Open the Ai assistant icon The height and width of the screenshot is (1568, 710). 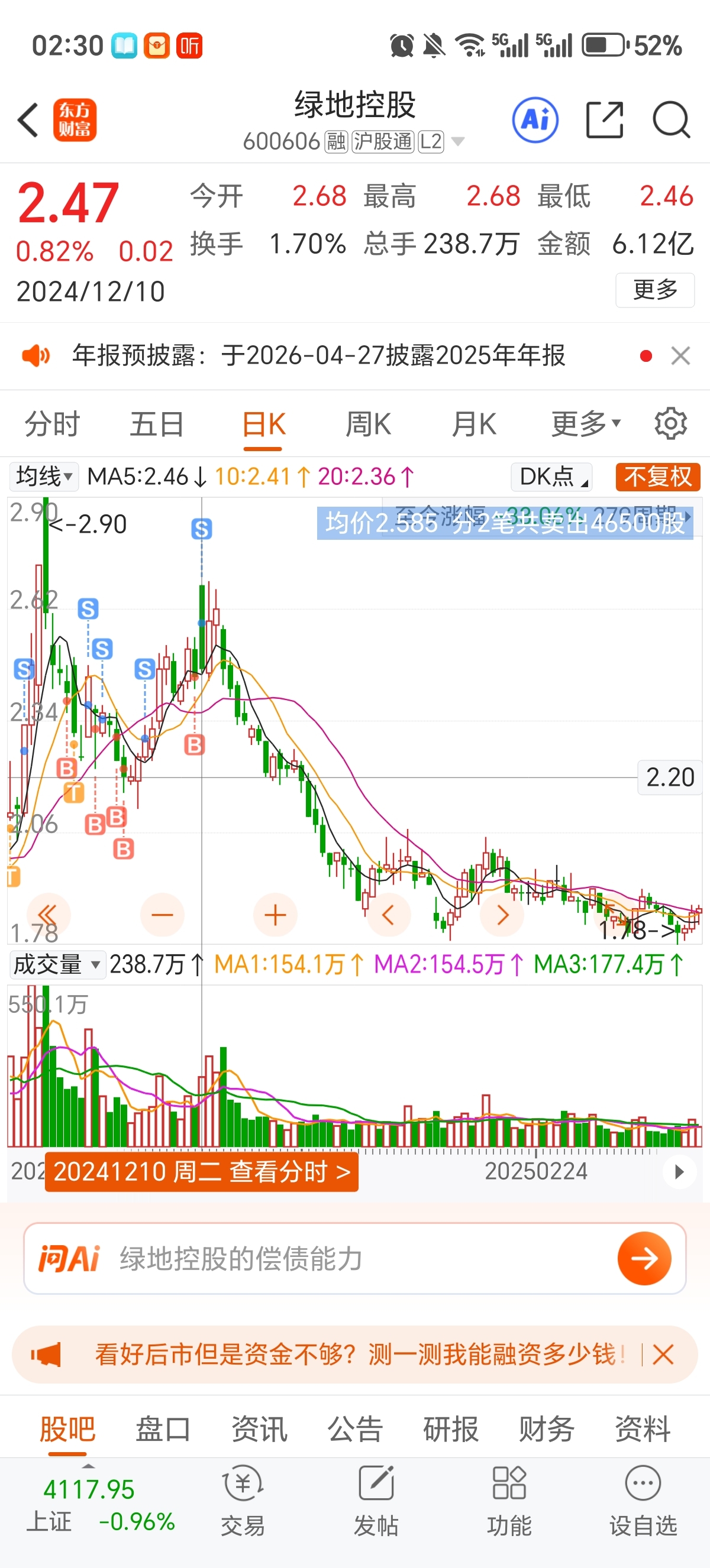click(x=535, y=120)
